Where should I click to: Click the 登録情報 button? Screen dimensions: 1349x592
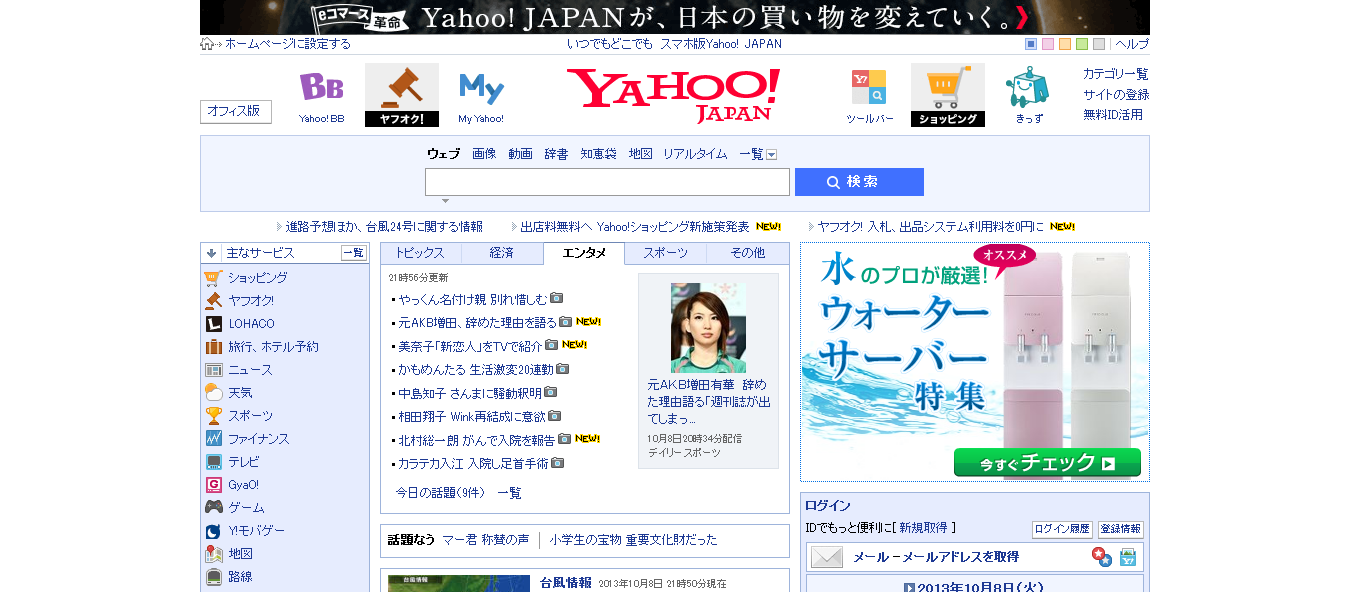(x=1121, y=530)
